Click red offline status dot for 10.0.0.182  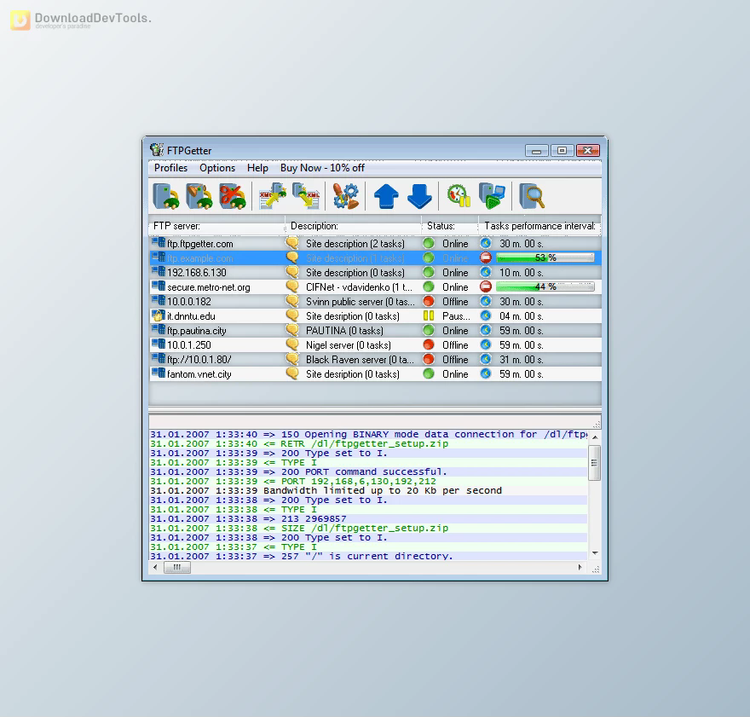(429, 301)
